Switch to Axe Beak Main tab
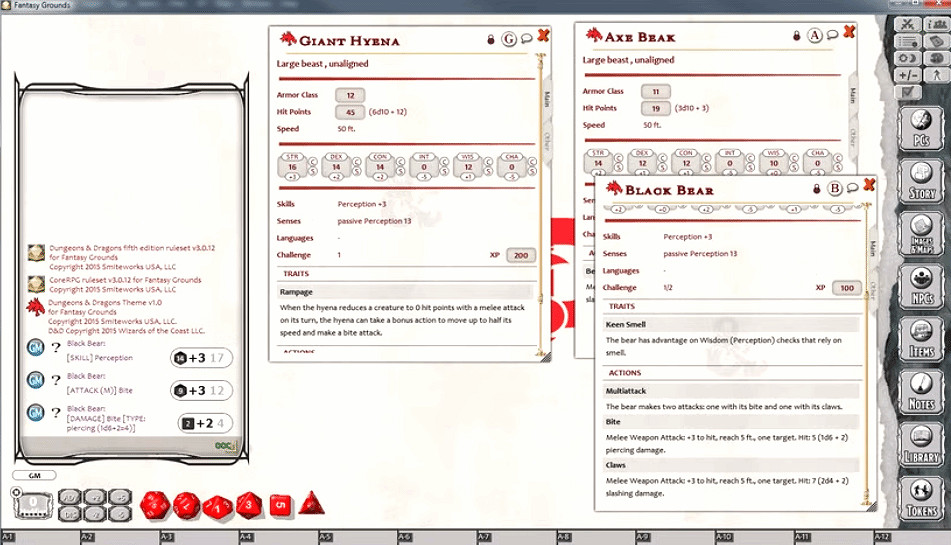The width and height of the screenshot is (951, 545). [x=853, y=95]
